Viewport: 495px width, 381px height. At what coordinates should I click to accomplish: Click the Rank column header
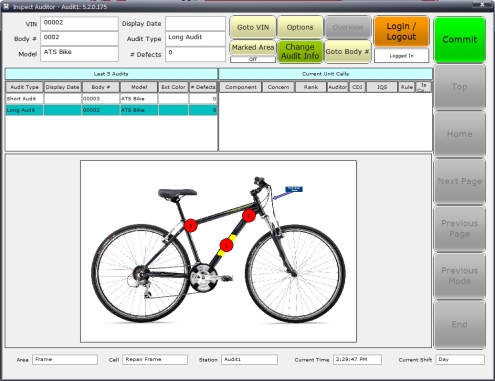click(311, 87)
